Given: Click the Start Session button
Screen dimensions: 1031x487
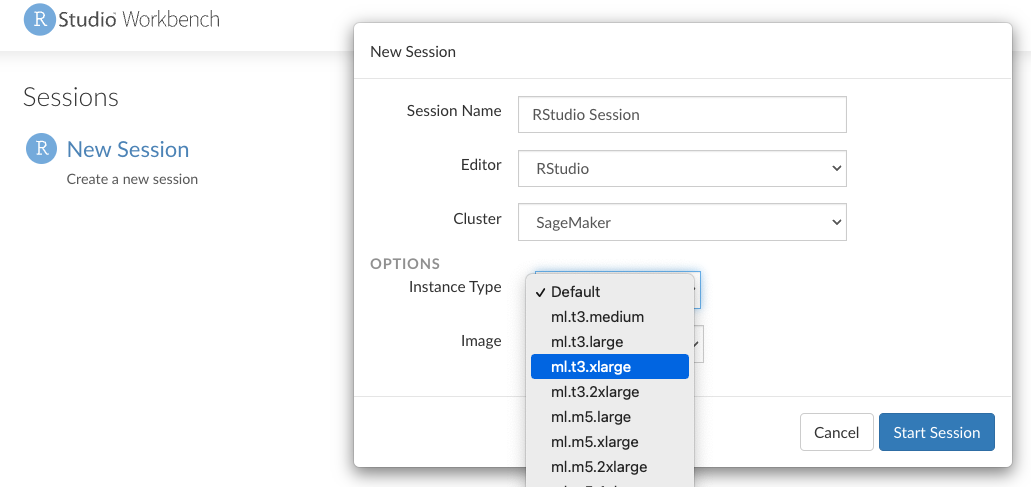Looking at the screenshot, I should [936, 432].
